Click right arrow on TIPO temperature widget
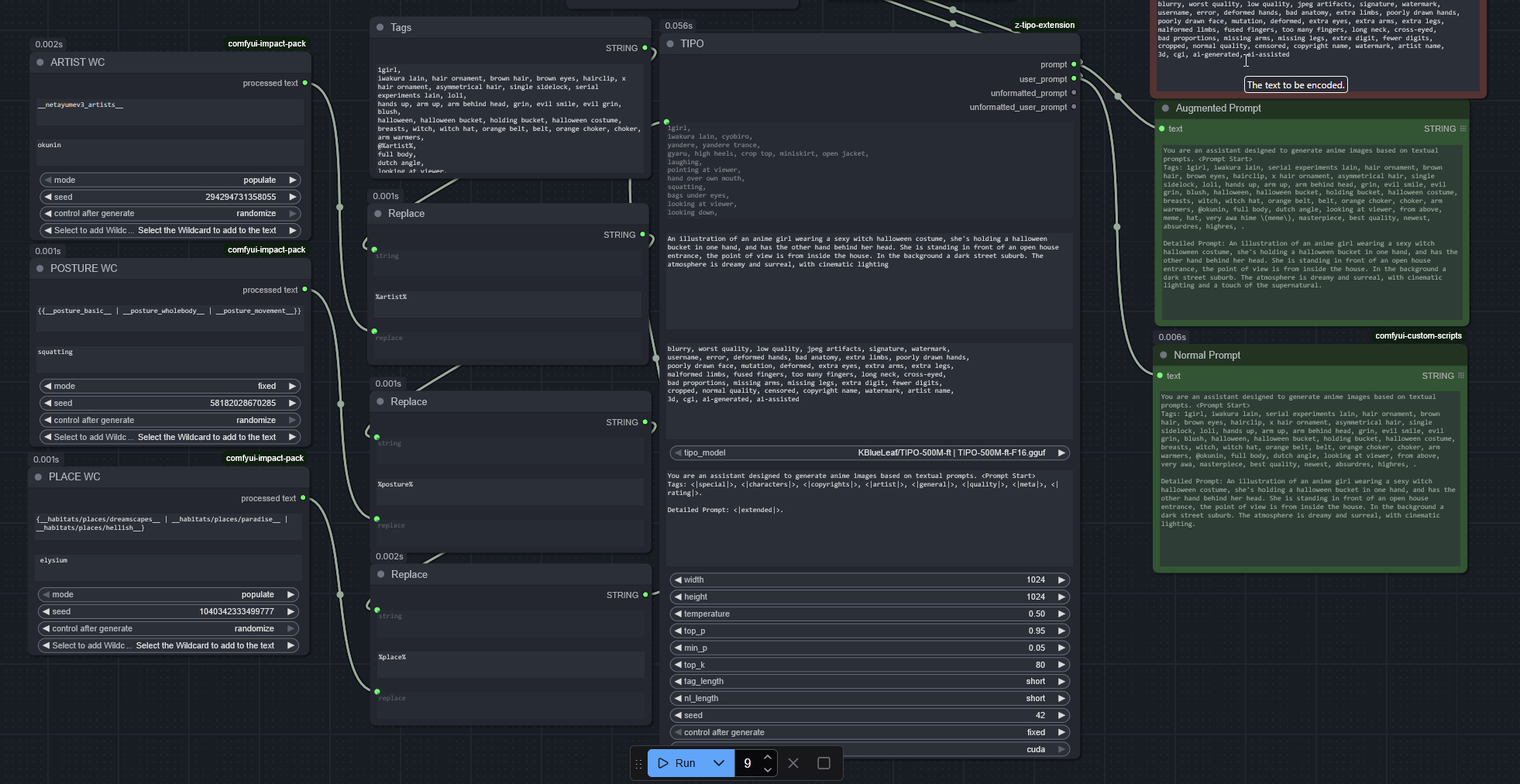 tap(1061, 614)
